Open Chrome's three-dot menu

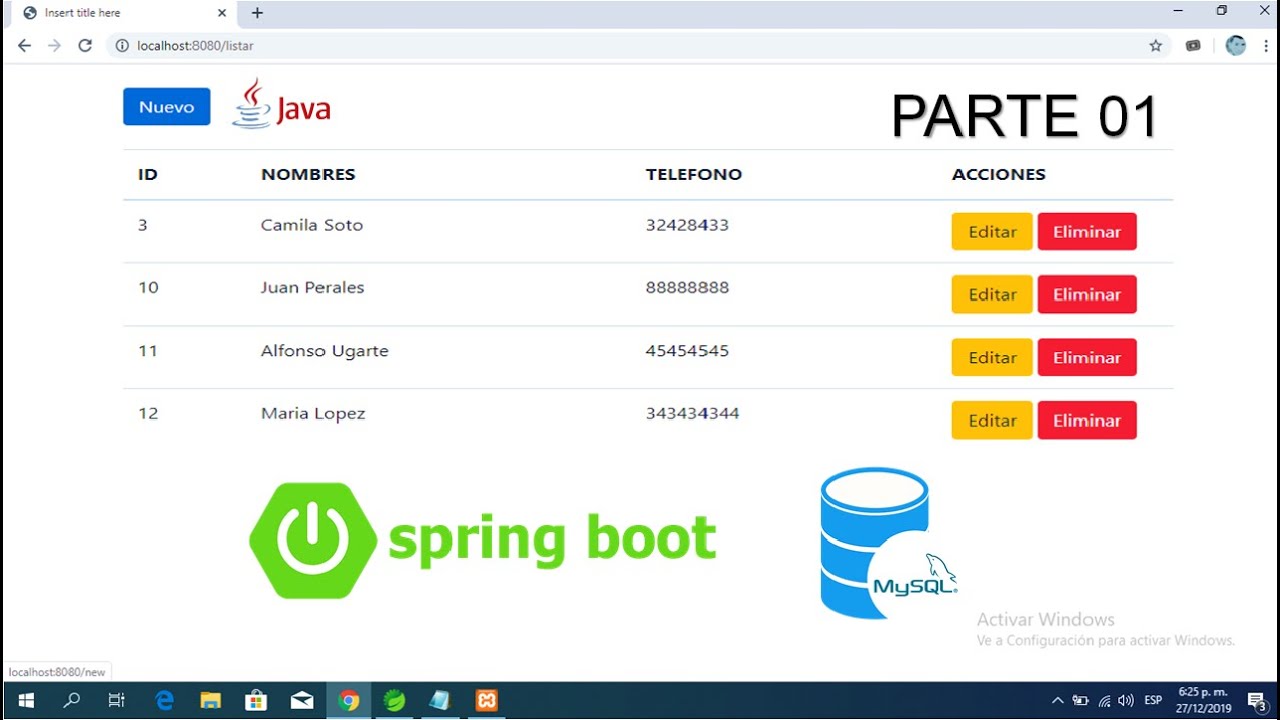click(1265, 46)
